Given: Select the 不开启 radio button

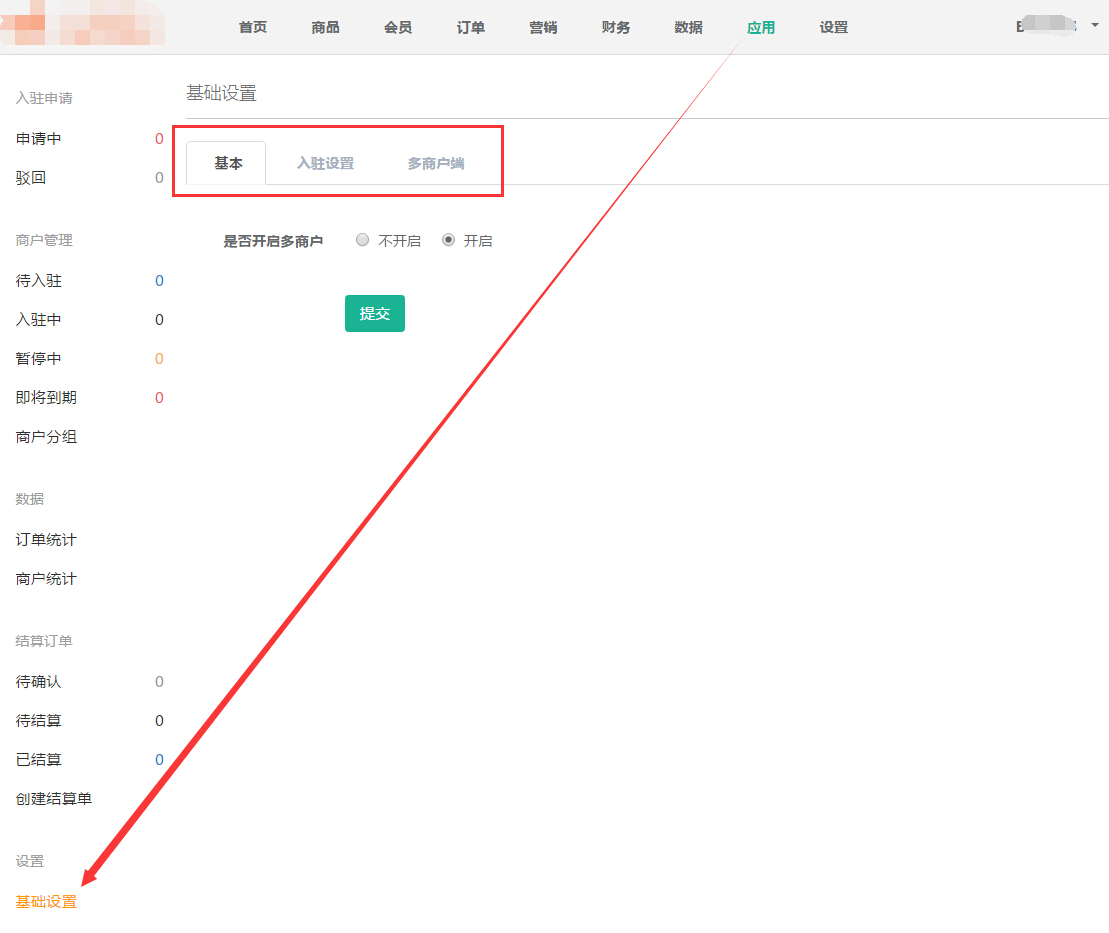Looking at the screenshot, I should [x=363, y=240].
